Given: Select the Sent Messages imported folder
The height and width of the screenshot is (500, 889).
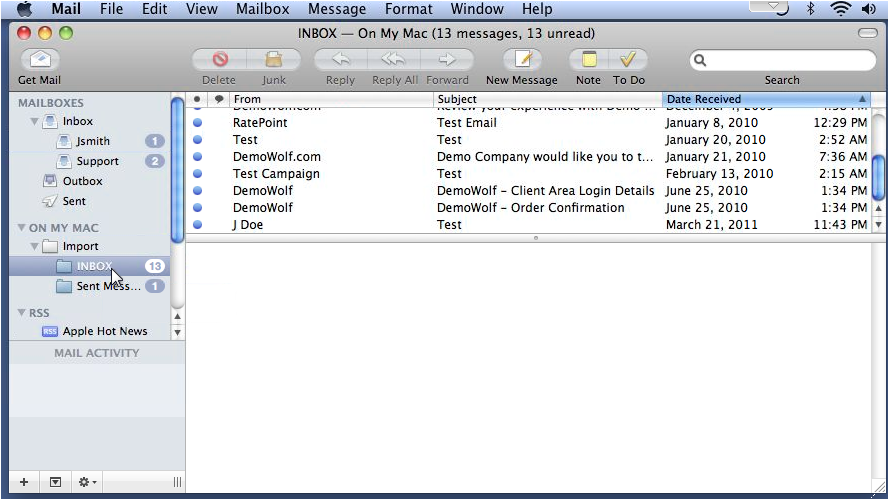Looking at the screenshot, I should tap(108, 286).
